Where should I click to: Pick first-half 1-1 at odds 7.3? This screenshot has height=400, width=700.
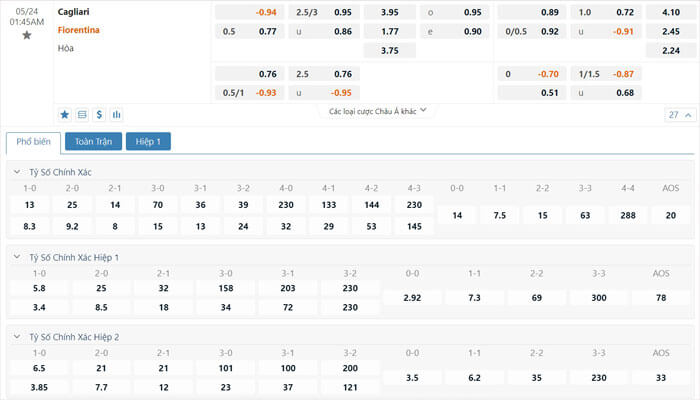click(x=474, y=298)
